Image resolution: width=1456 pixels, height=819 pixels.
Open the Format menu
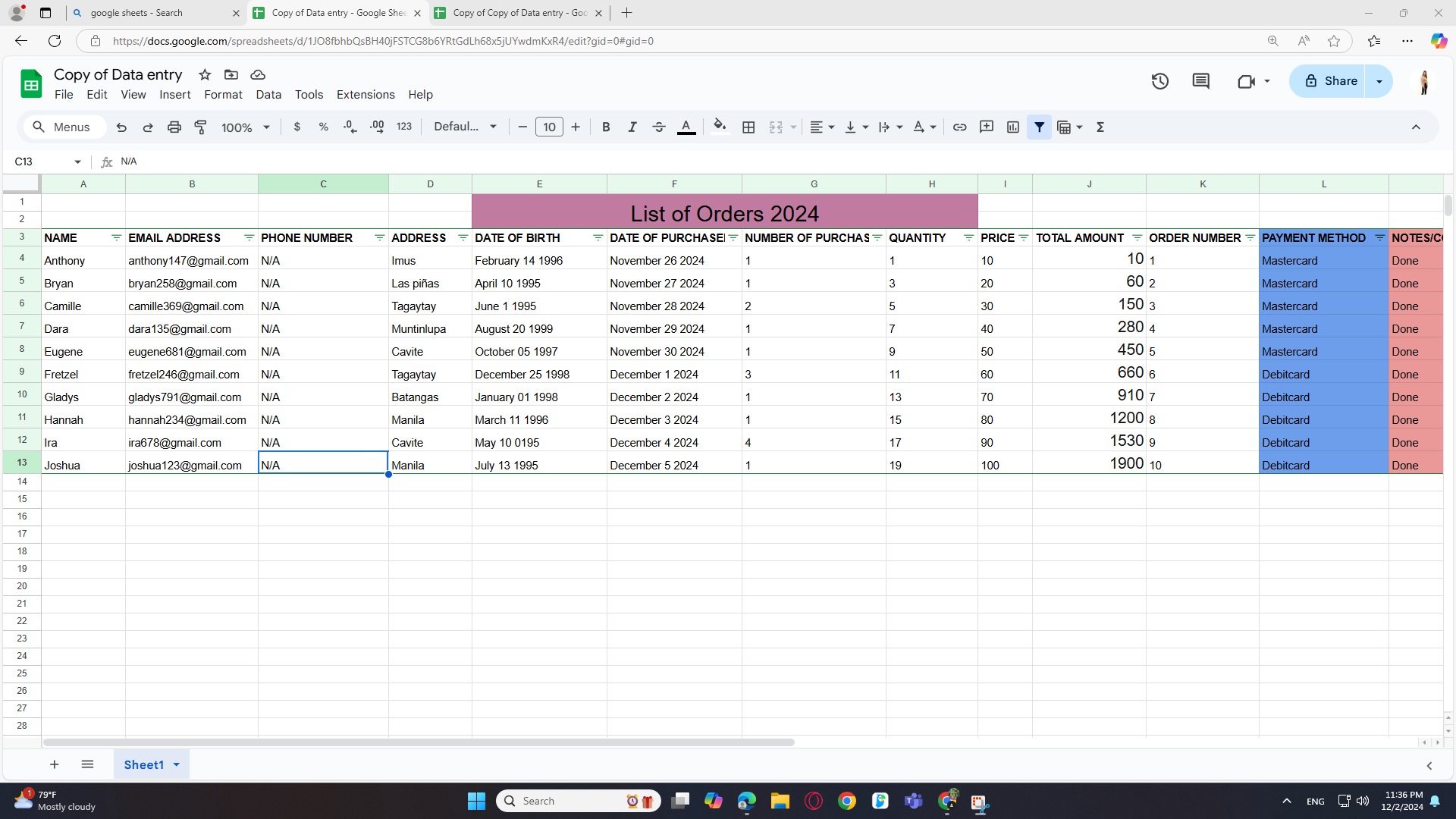point(223,95)
